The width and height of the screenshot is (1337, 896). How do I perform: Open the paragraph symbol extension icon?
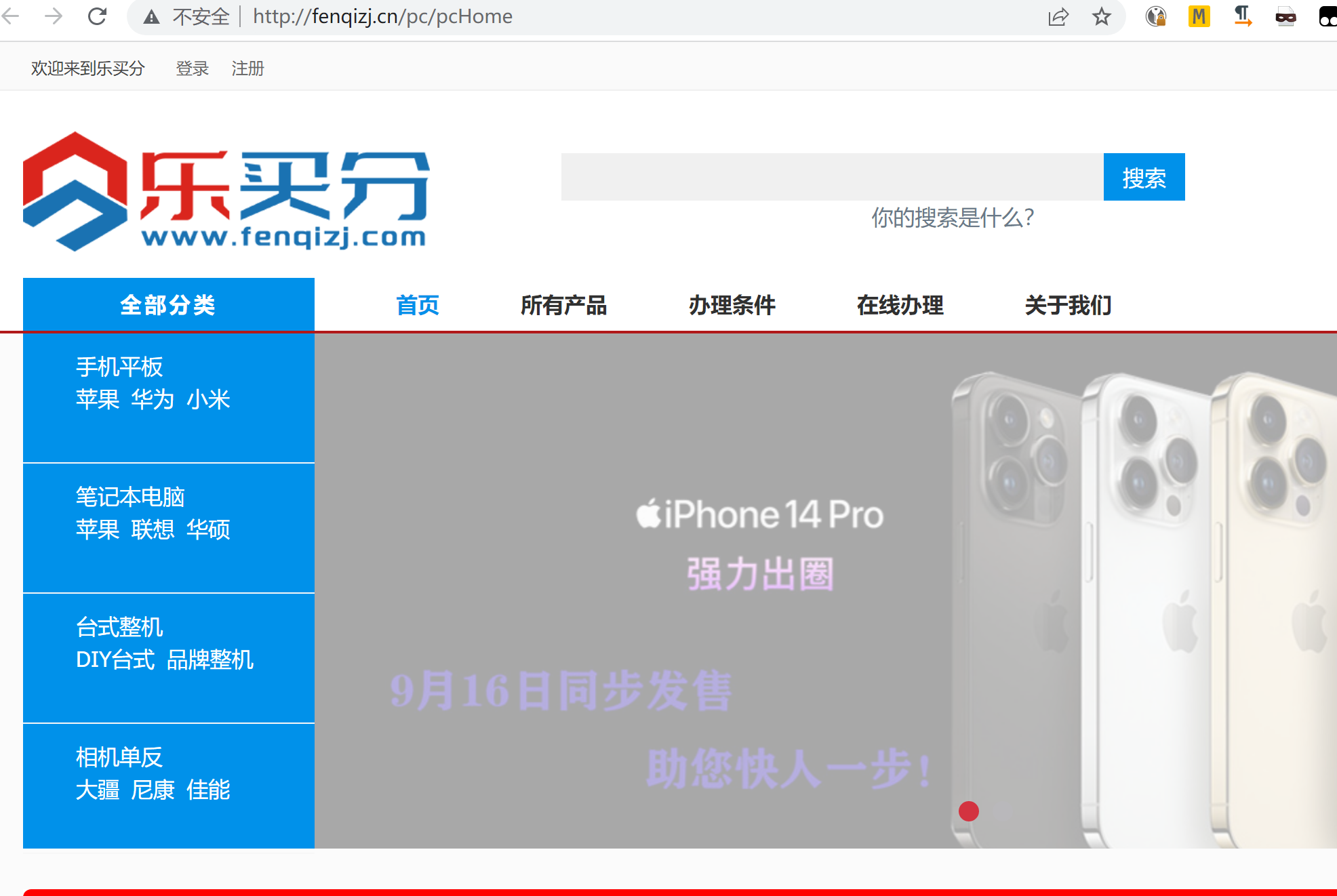1242,16
